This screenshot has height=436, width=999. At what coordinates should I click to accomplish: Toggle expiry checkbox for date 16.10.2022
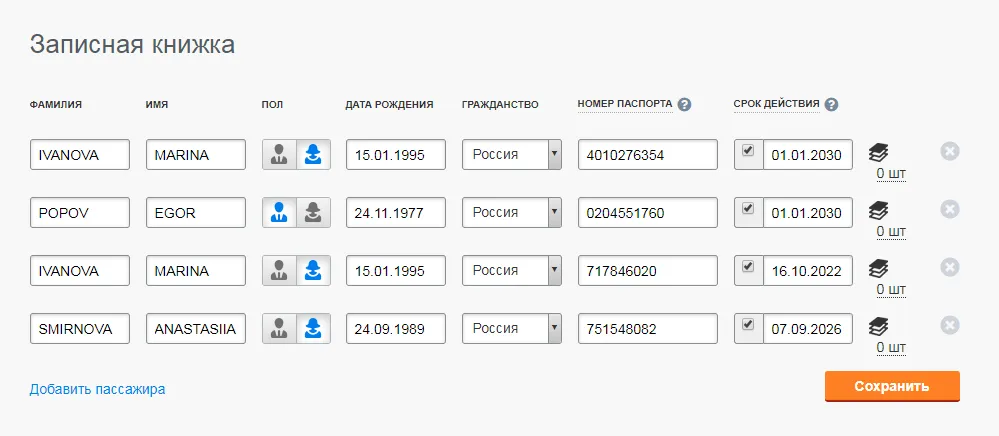pyautogui.click(x=748, y=268)
